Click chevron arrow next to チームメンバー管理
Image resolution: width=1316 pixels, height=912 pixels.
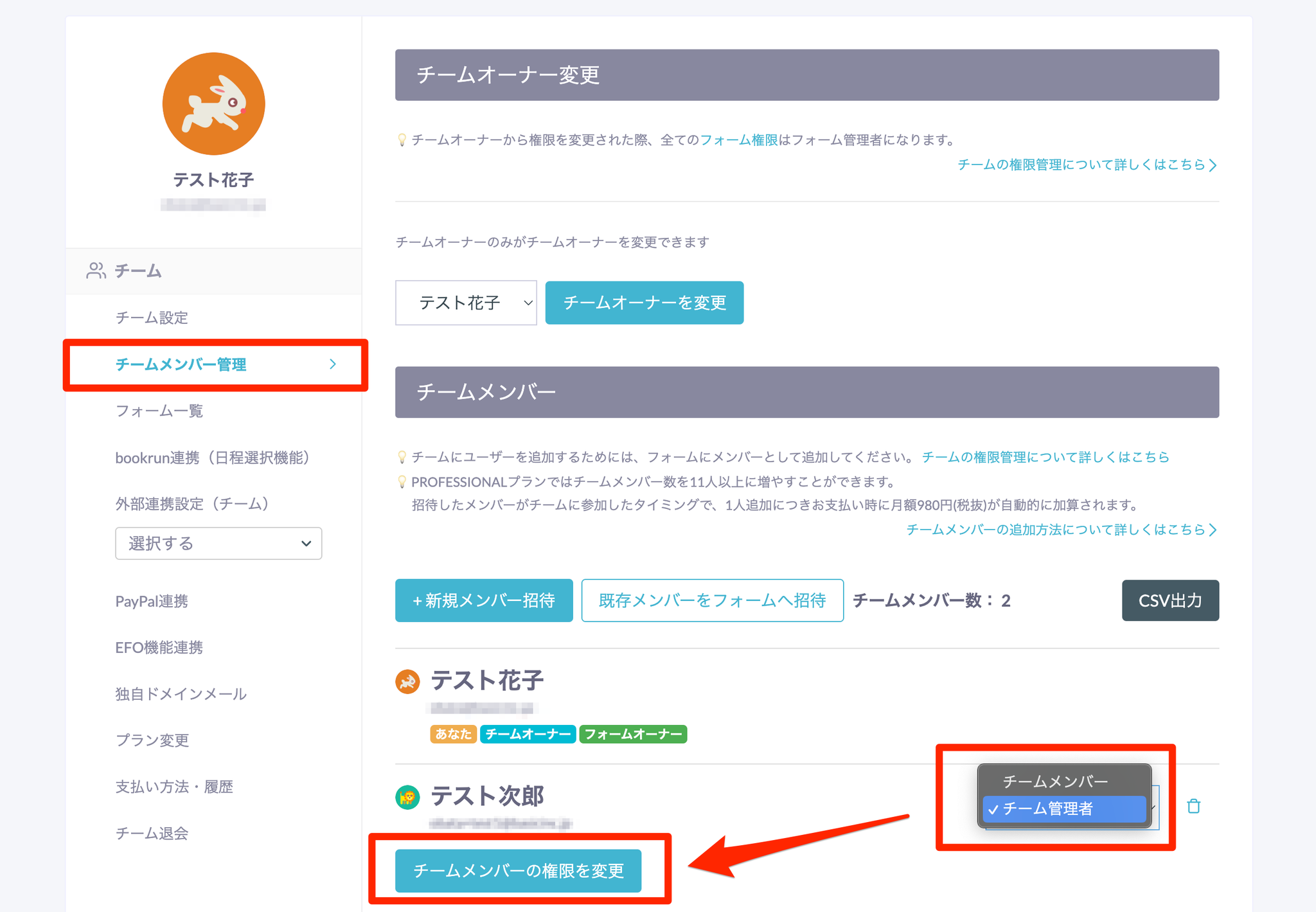click(333, 364)
